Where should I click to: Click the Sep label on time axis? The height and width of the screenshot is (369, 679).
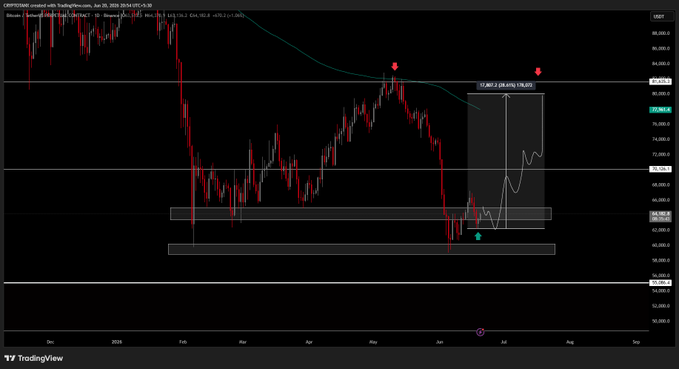[x=636, y=342]
